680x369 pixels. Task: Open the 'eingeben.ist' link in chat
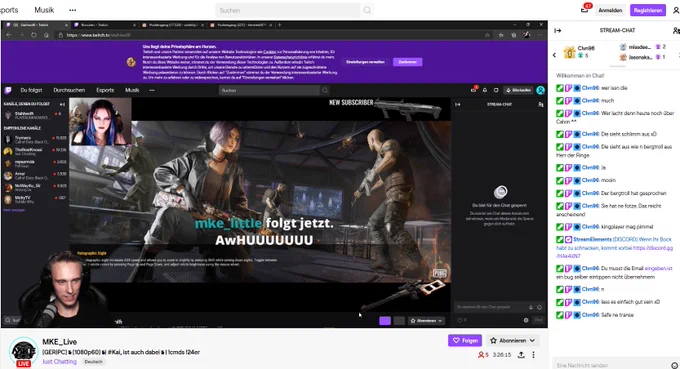pyautogui.click(x=658, y=268)
